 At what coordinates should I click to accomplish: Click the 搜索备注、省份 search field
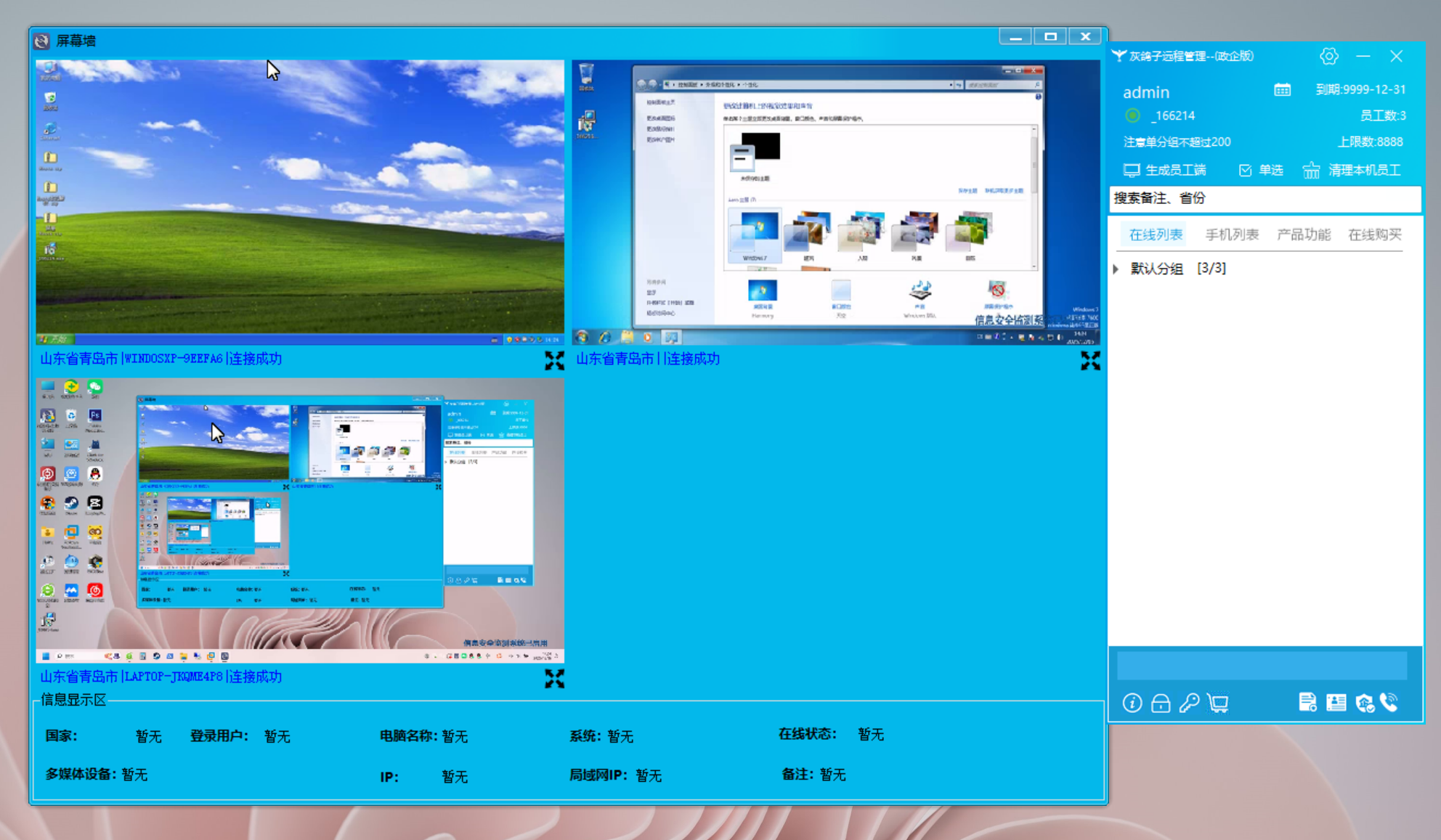coord(1264,198)
